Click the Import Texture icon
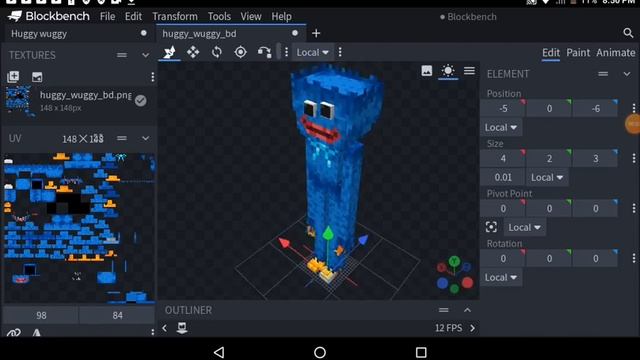The image size is (640, 360). [13, 77]
